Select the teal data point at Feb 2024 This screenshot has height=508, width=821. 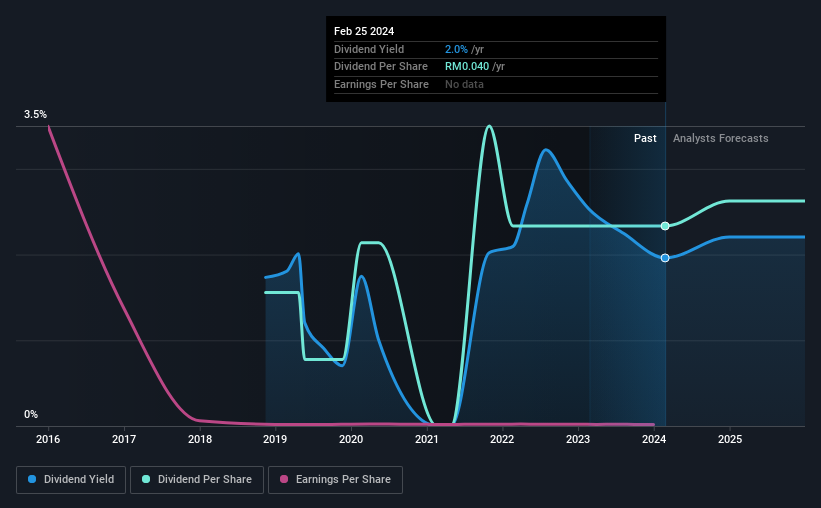coord(665,226)
